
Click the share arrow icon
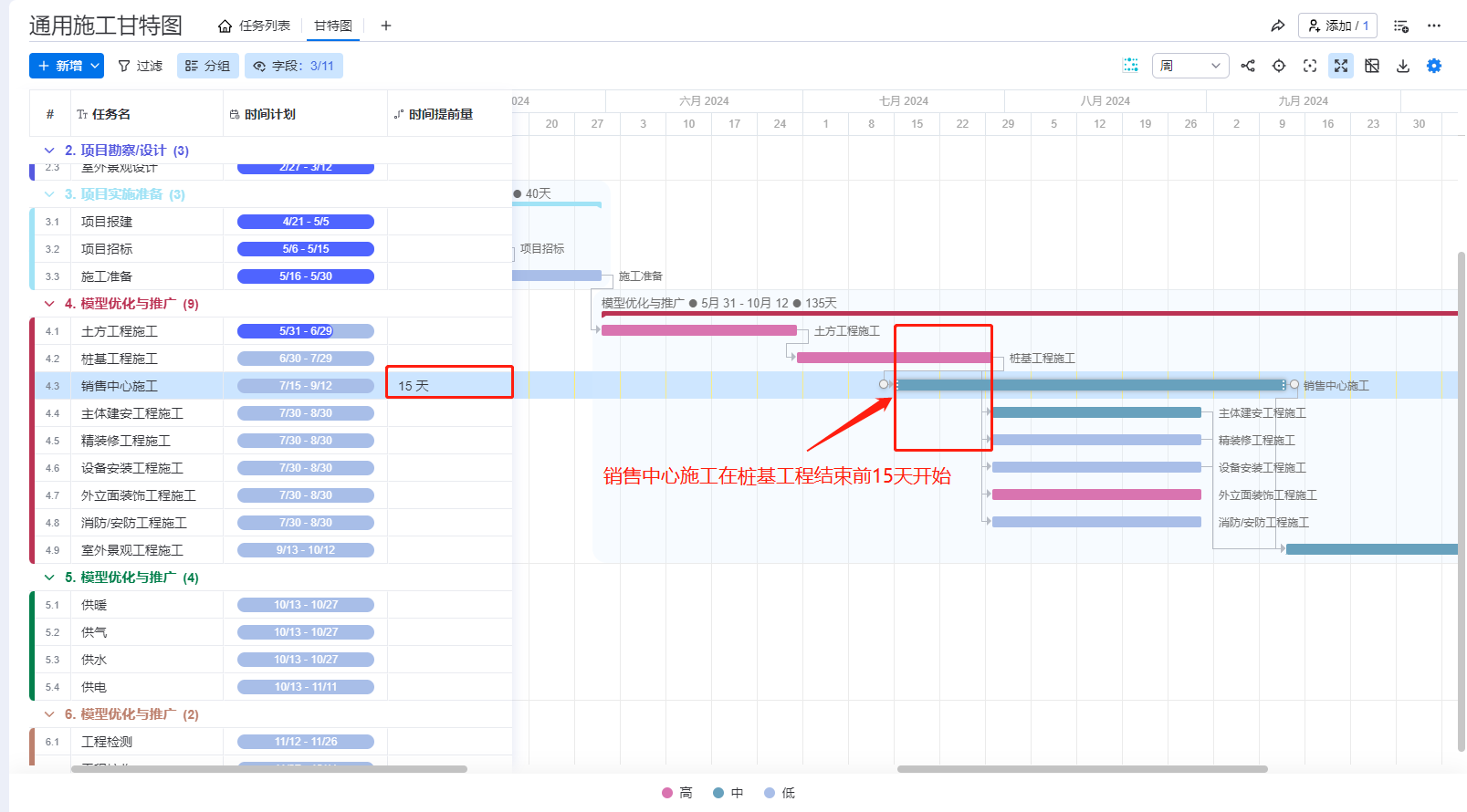[x=1278, y=26]
